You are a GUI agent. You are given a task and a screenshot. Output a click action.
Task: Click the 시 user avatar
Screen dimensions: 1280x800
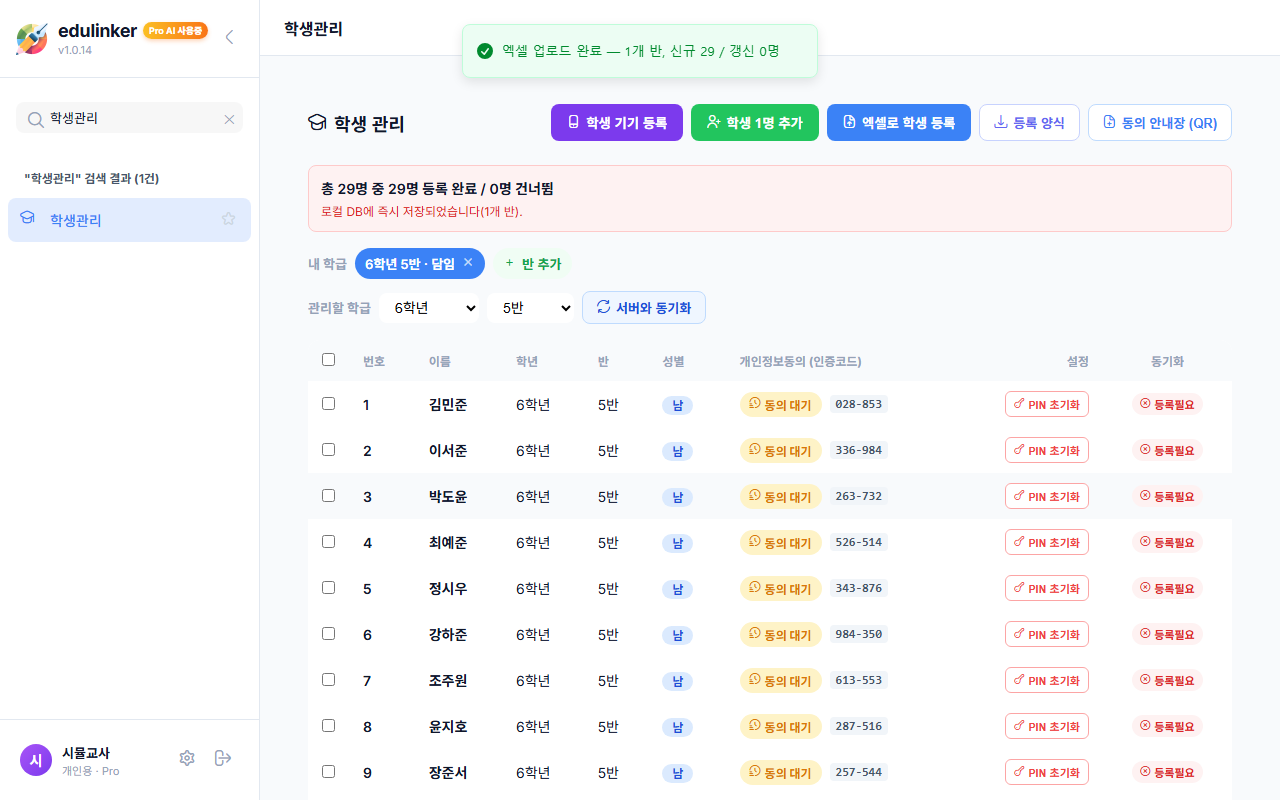click(x=36, y=760)
